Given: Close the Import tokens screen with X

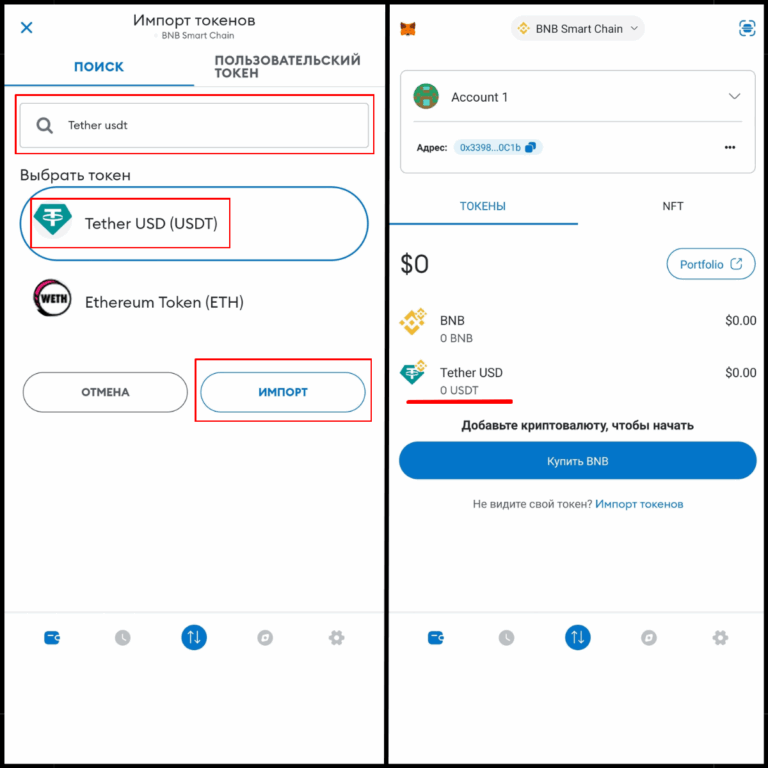Looking at the screenshot, I should pyautogui.click(x=26, y=27).
